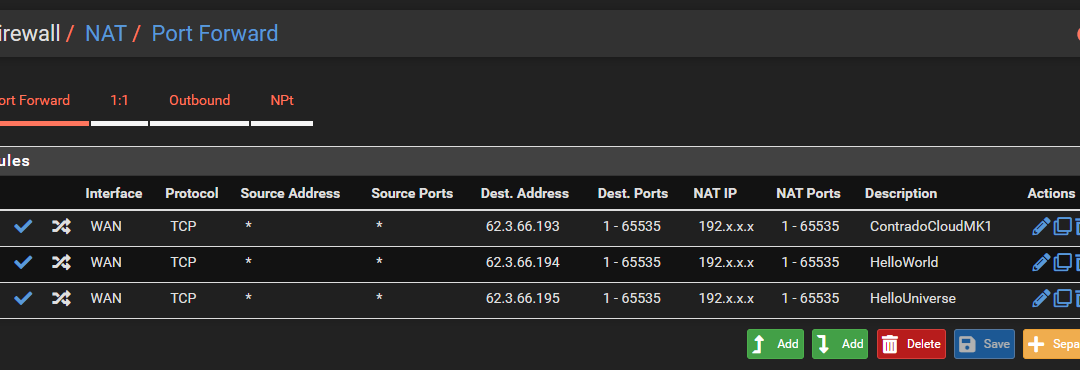Click the shuffle icon on the 62.3.66.193 row
This screenshot has height=370, width=1080.
(61, 226)
